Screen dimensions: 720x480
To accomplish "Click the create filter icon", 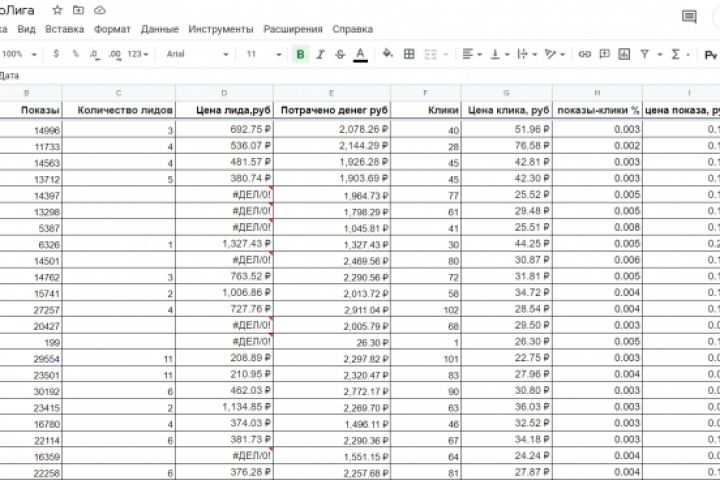I will pos(645,54).
